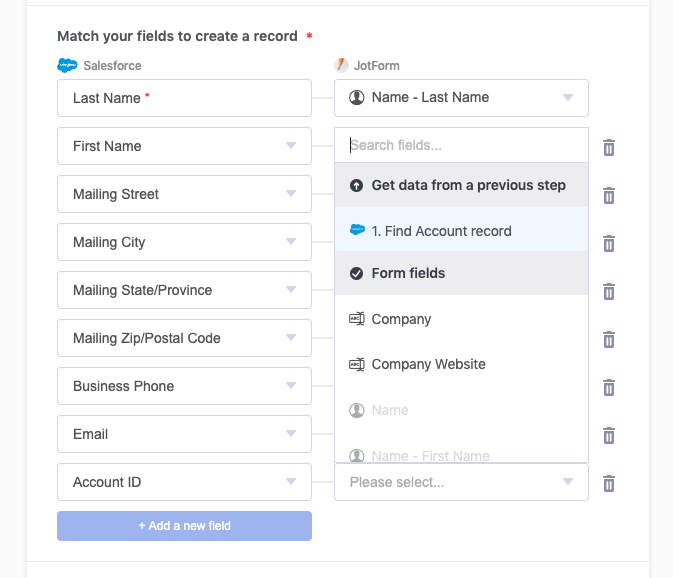673x578 pixels.
Task: Remove the Mailing City mapping row
Action: tap(608, 244)
